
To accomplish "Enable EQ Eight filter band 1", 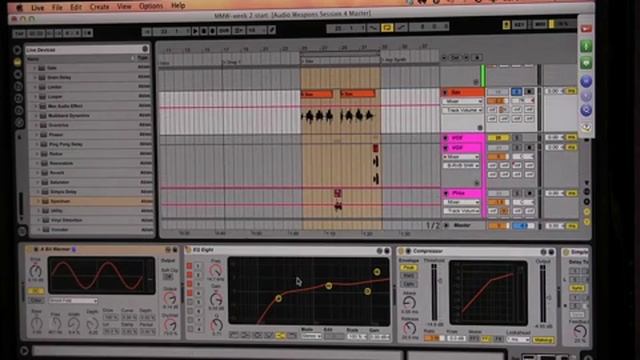I will tap(189, 266).
